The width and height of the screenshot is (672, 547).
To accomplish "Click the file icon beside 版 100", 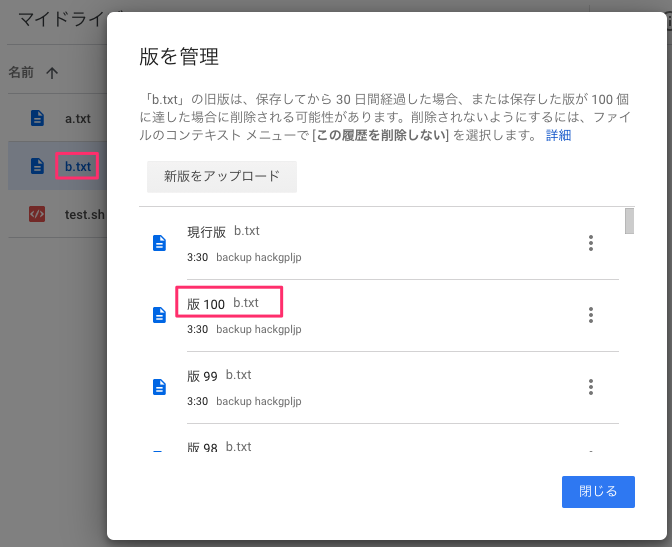I will 158,315.
